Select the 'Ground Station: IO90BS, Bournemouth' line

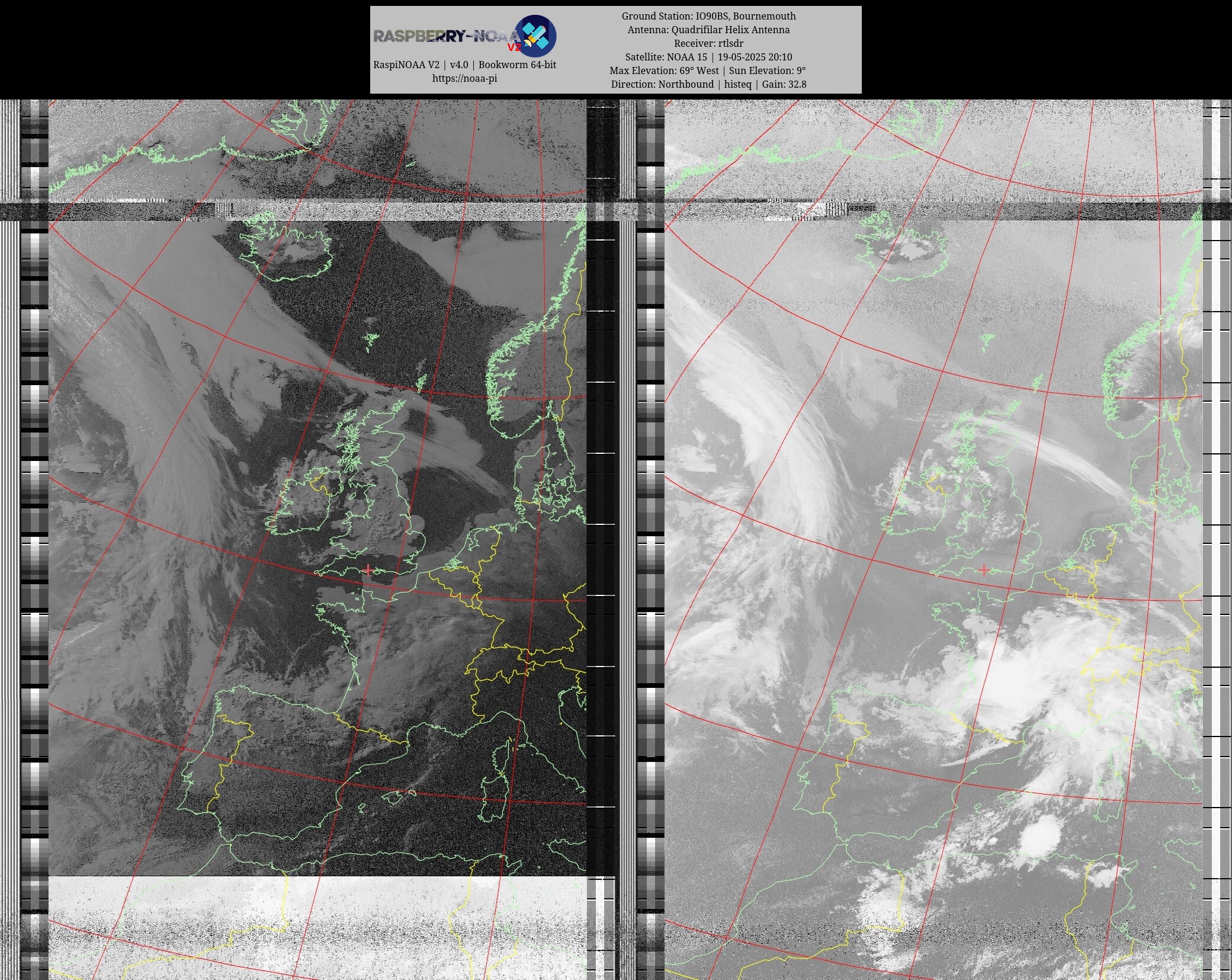(x=708, y=16)
